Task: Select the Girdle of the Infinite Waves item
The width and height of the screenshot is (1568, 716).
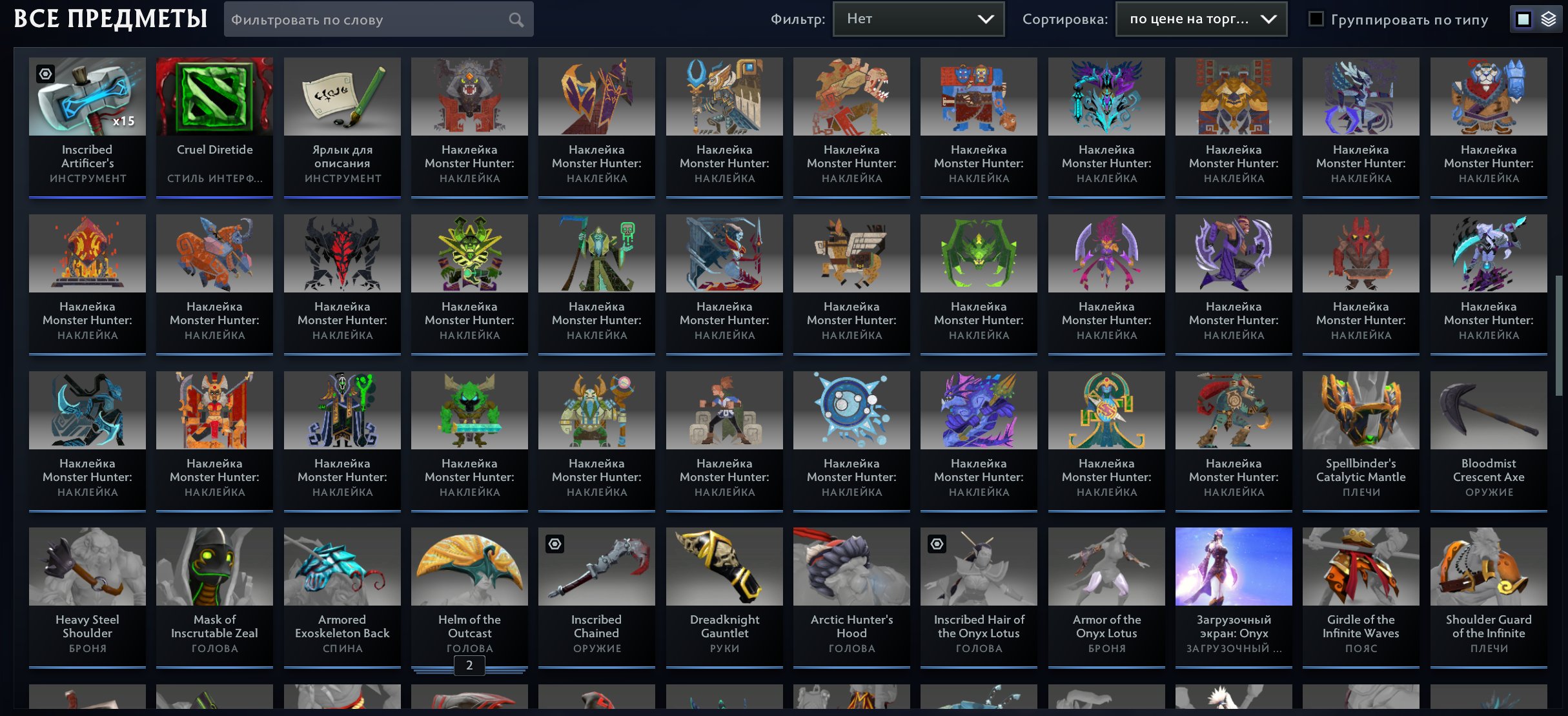Action: pos(1361,597)
